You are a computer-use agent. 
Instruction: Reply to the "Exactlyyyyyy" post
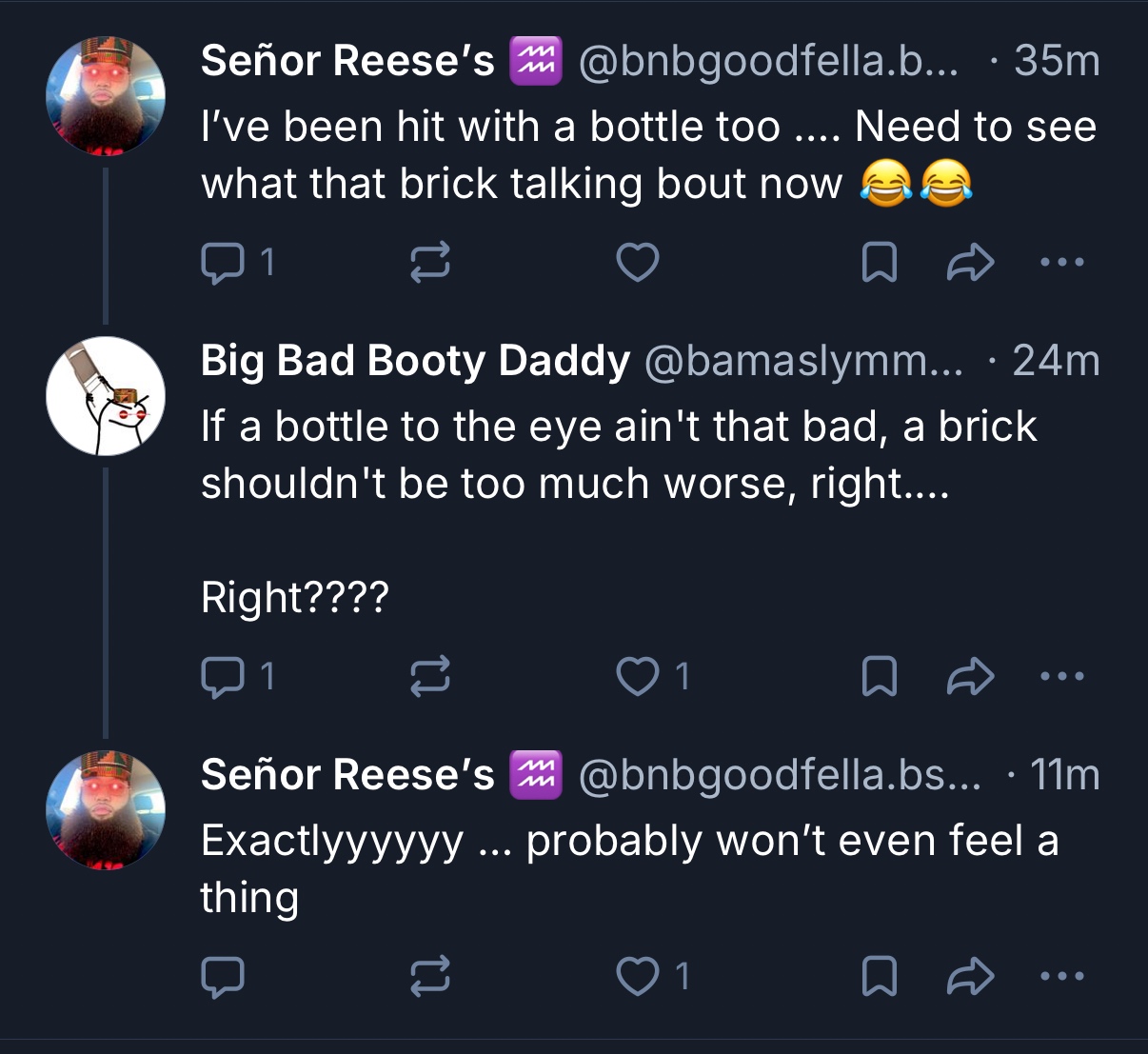click(x=223, y=976)
